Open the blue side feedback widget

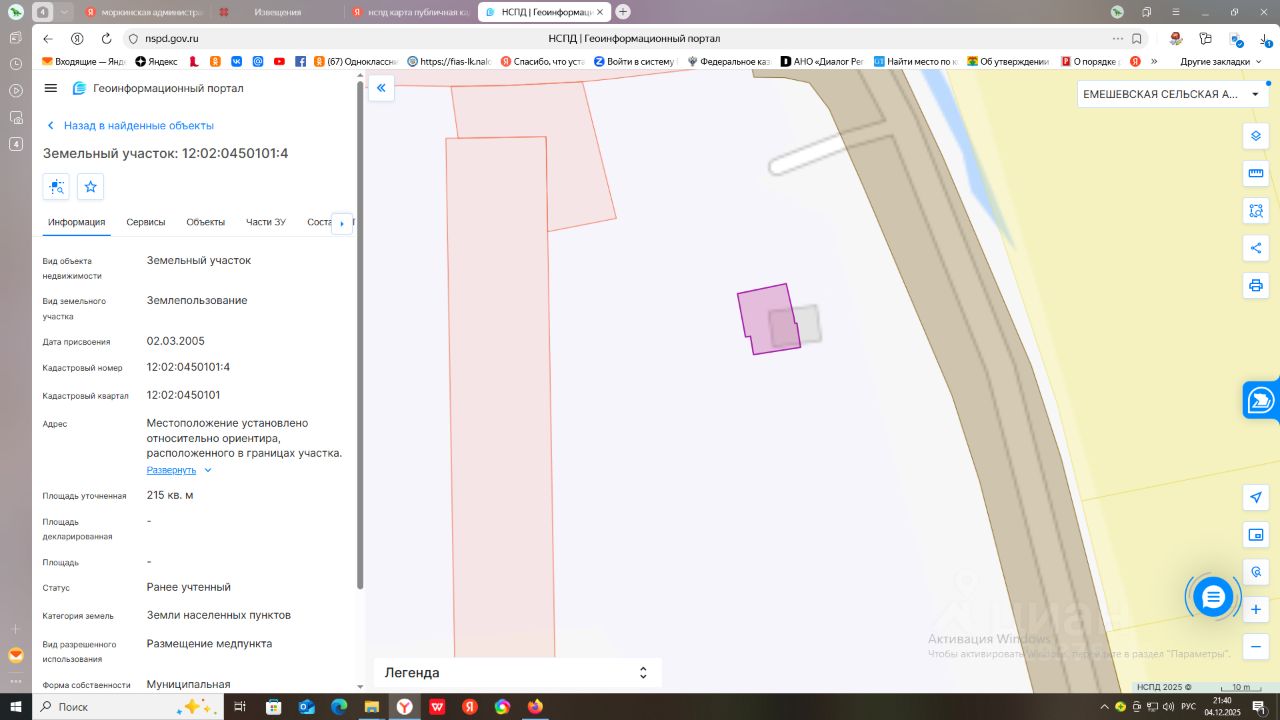click(1261, 400)
